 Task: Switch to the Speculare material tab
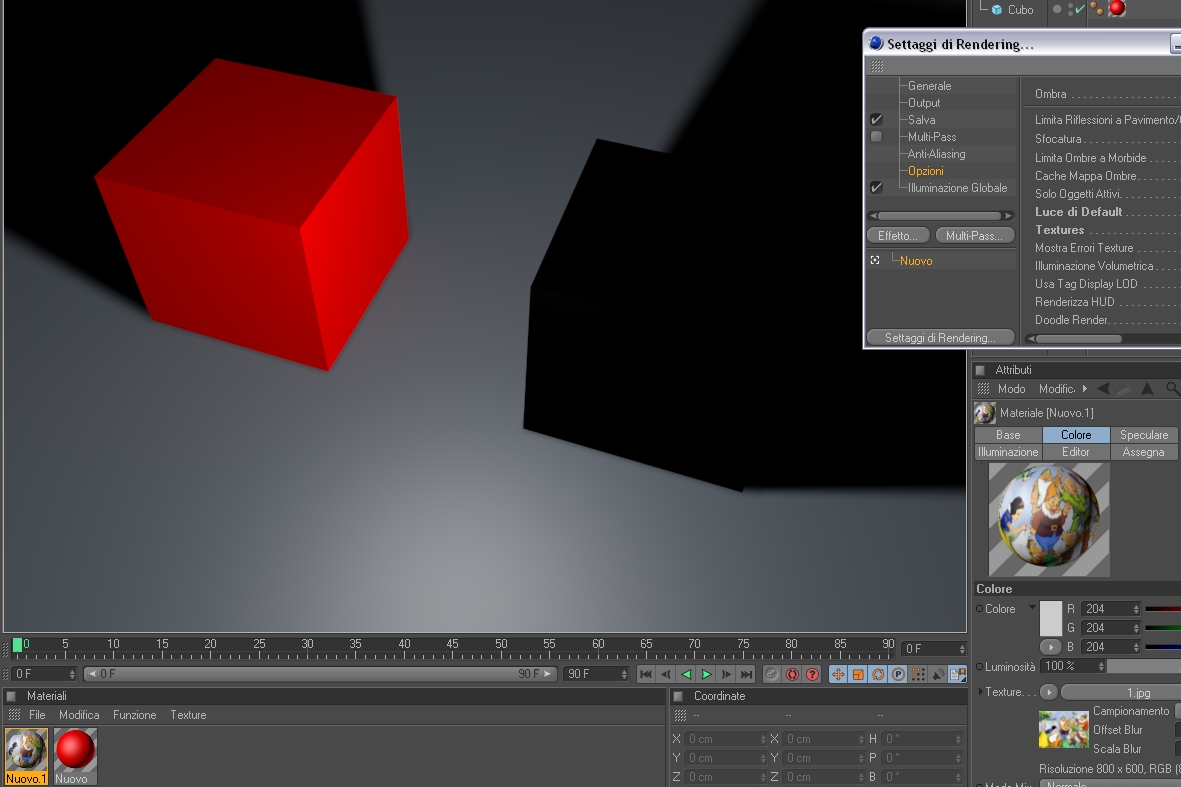(1143, 435)
